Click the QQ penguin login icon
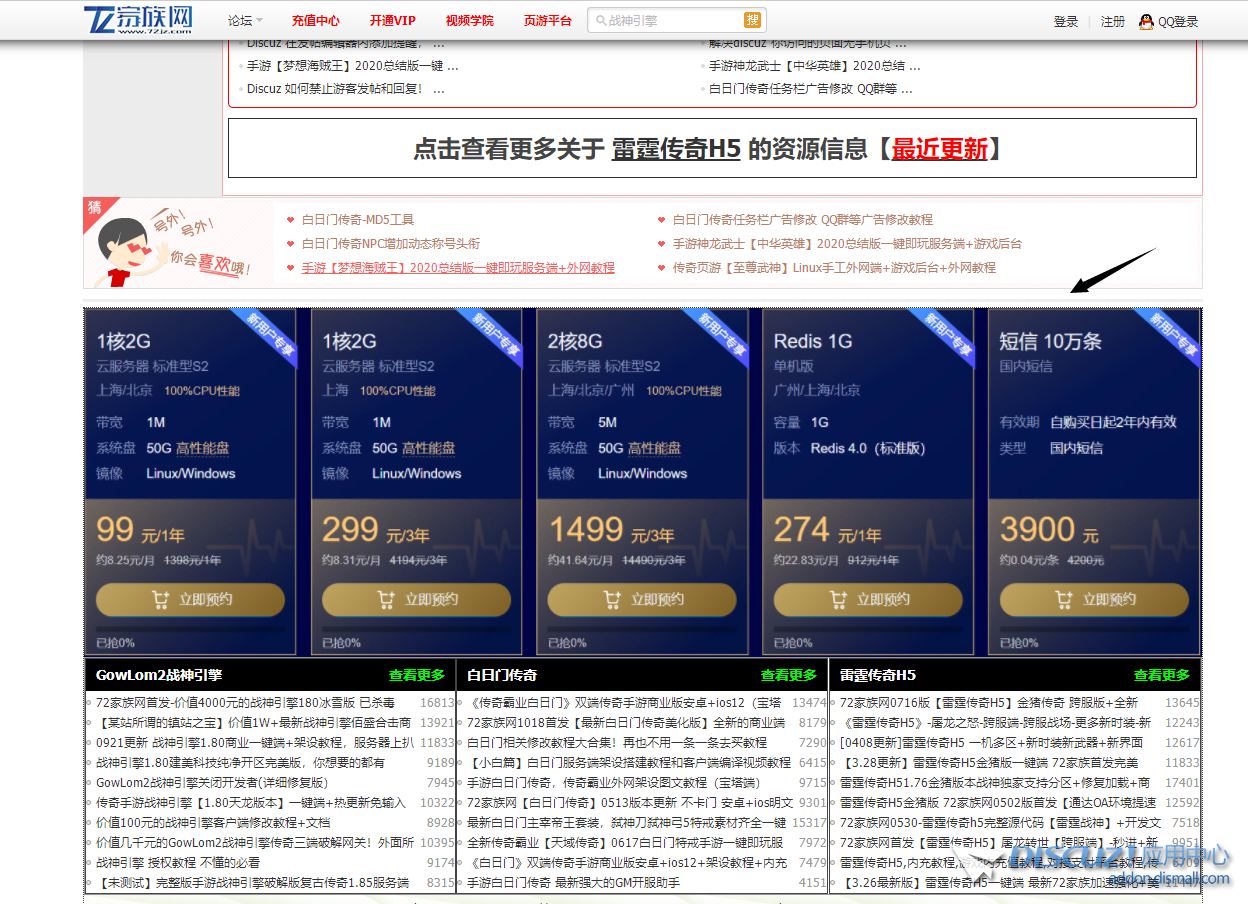The height and width of the screenshot is (904, 1248). pyautogui.click(x=1146, y=21)
